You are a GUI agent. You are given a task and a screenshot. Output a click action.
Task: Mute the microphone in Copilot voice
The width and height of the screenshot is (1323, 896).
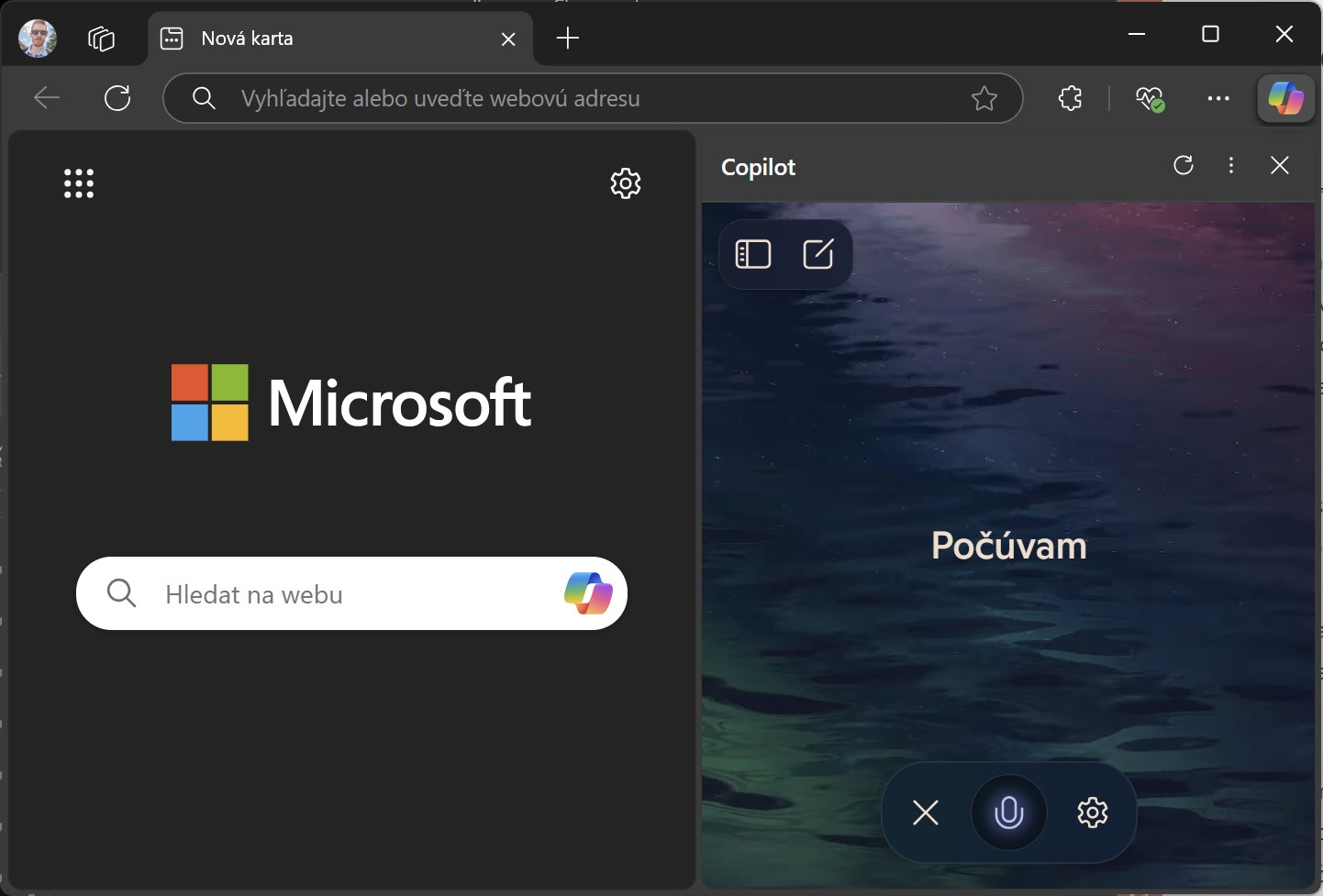[x=1008, y=813]
